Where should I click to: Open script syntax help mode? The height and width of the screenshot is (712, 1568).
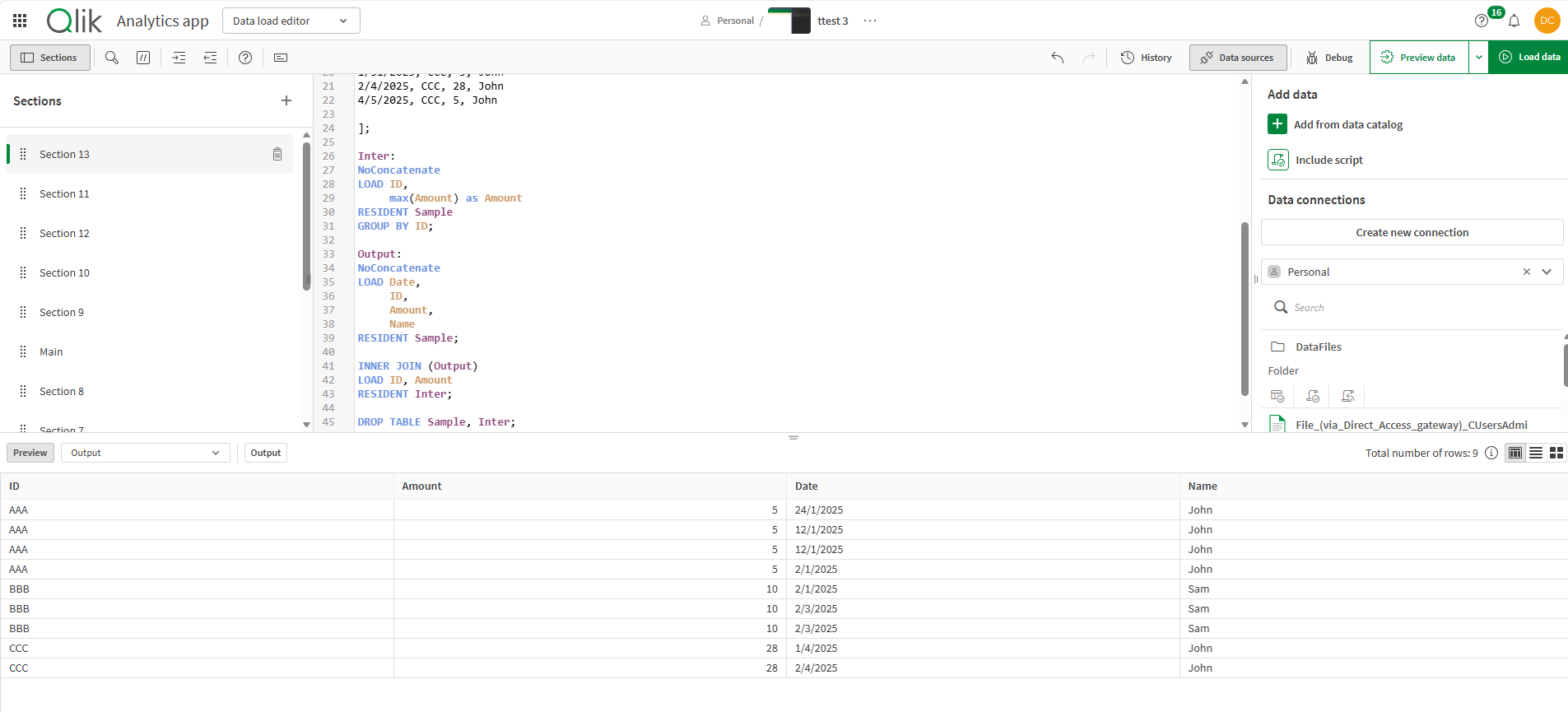point(245,58)
